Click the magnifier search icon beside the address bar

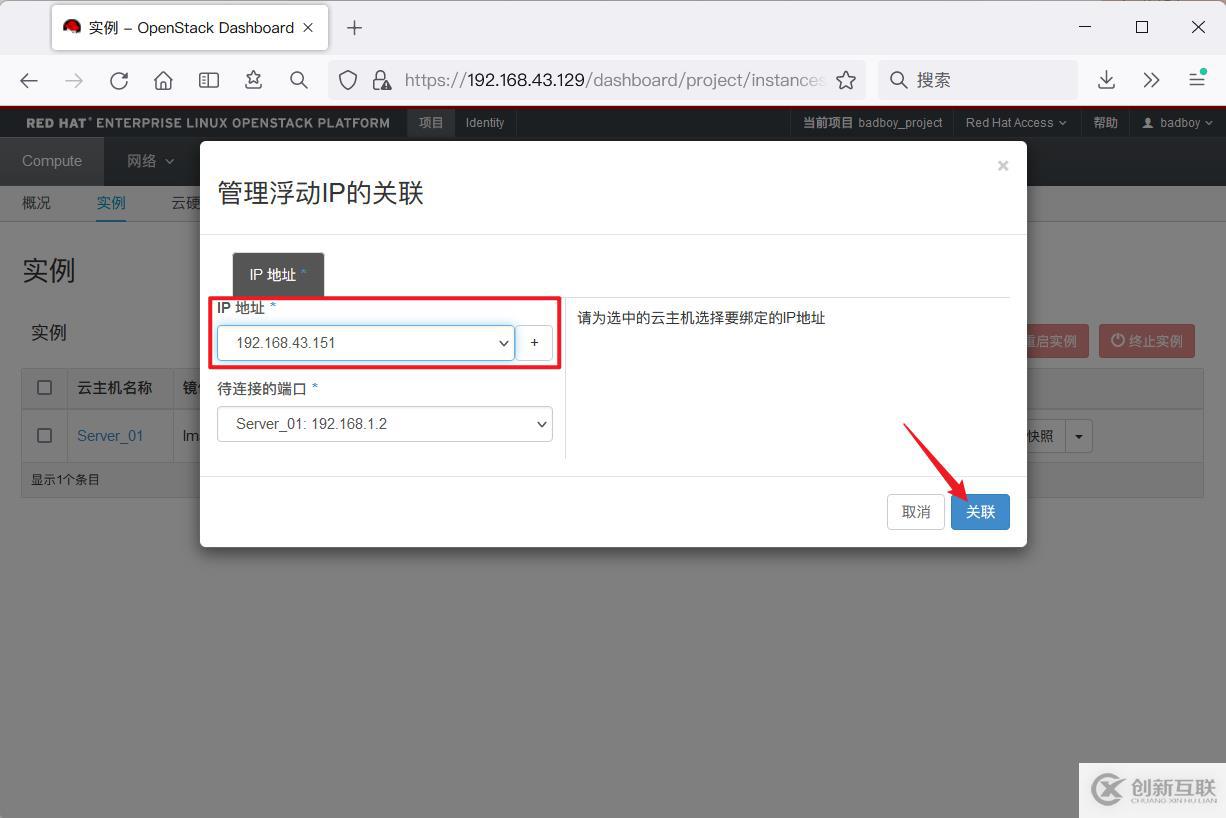[x=298, y=80]
